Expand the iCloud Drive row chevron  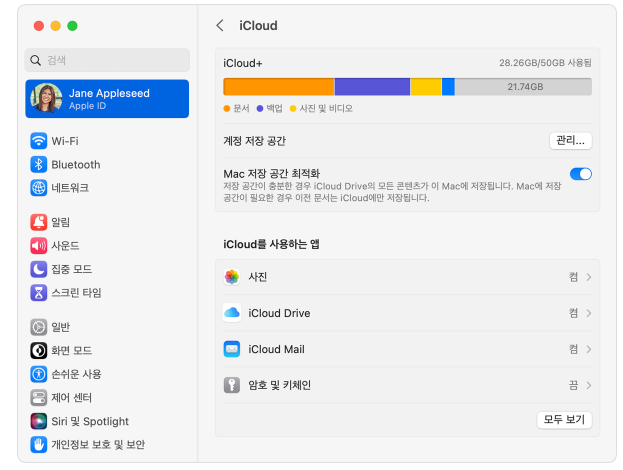coord(589,313)
